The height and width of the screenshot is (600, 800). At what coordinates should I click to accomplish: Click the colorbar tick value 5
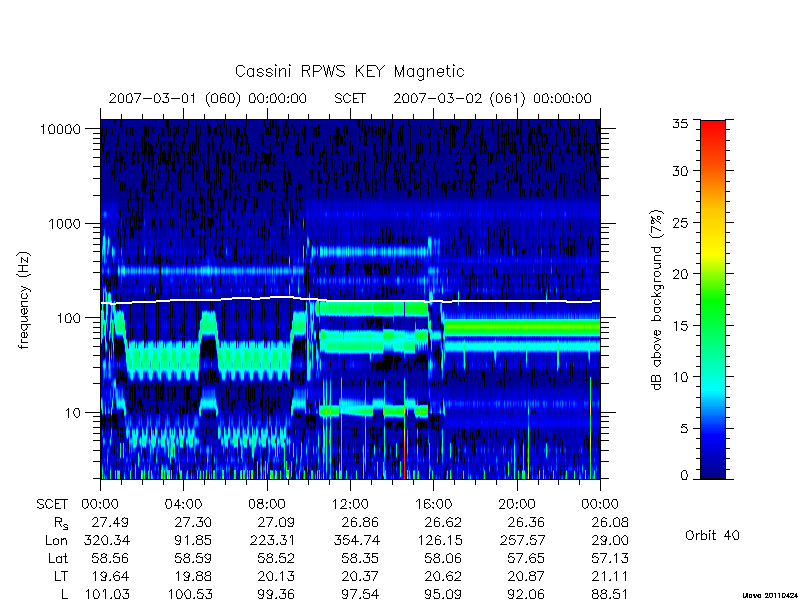(684, 428)
